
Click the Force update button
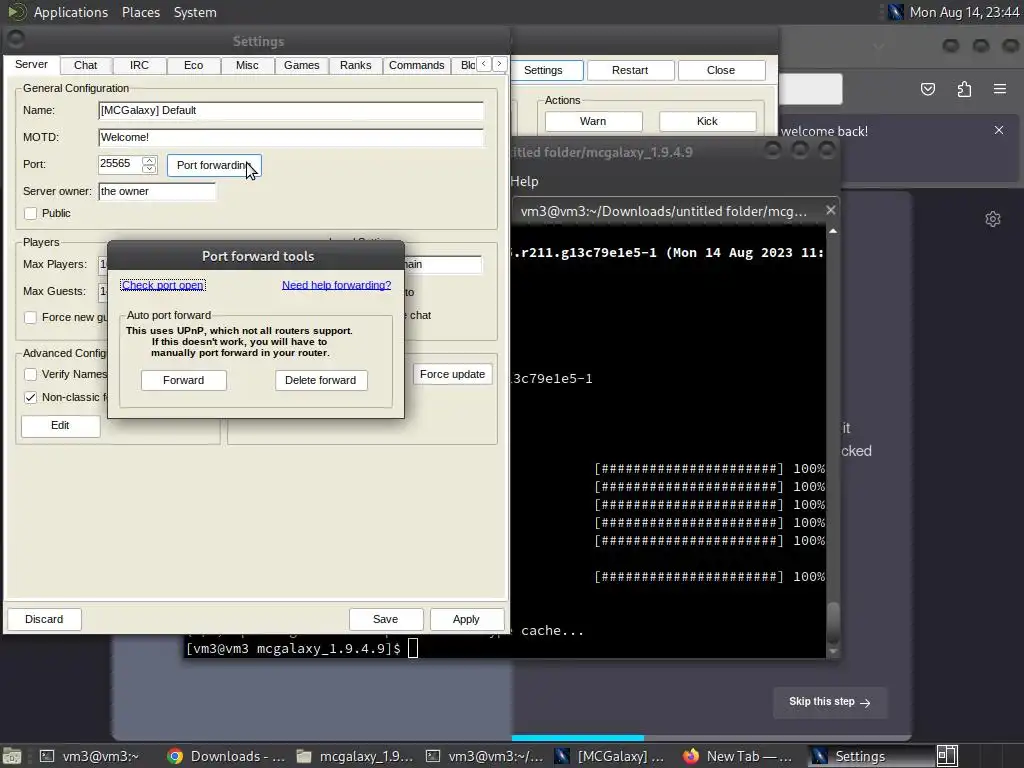pyautogui.click(x=452, y=374)
